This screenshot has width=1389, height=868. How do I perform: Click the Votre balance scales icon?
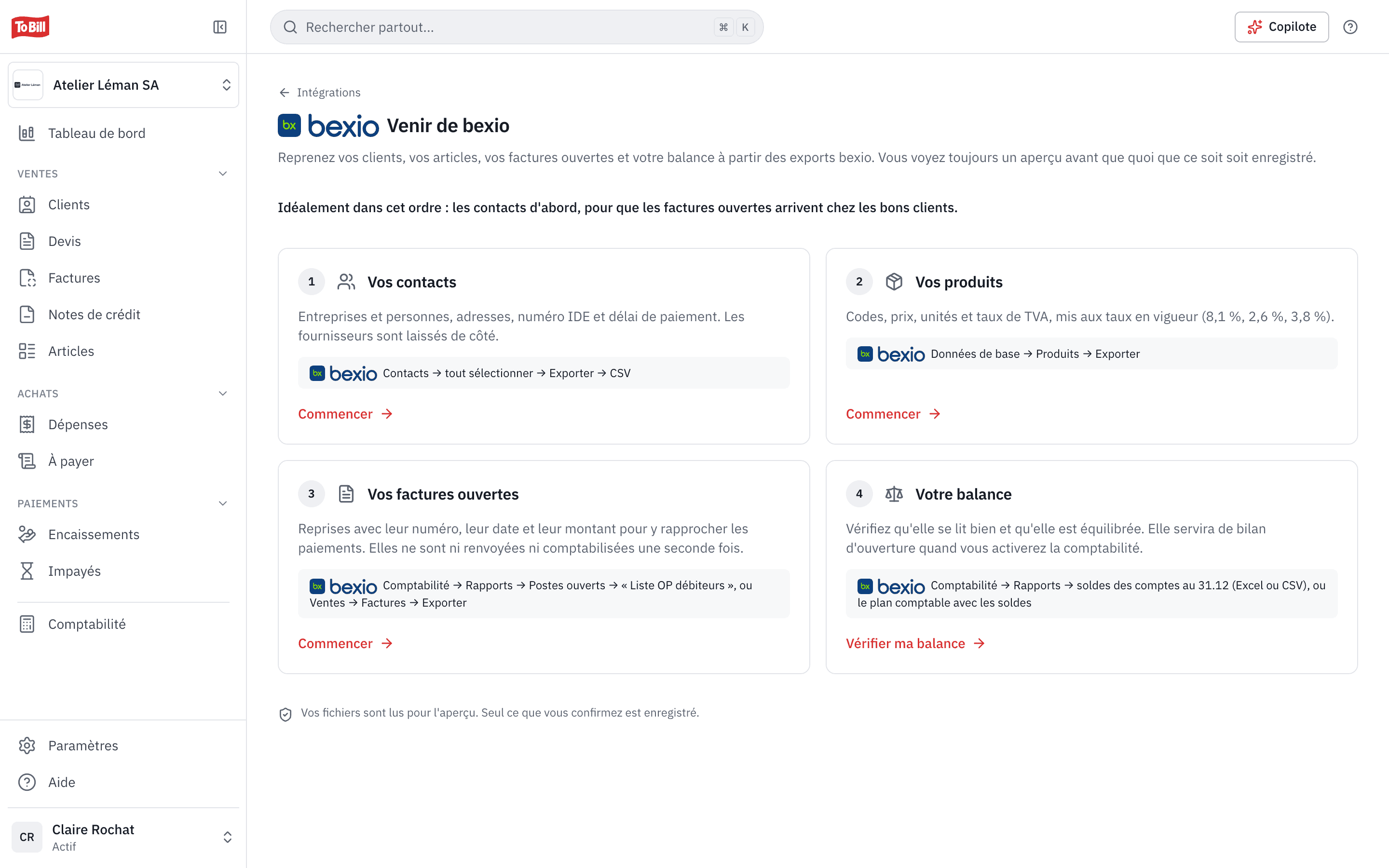pyautogui.click(x=894, y=494)
